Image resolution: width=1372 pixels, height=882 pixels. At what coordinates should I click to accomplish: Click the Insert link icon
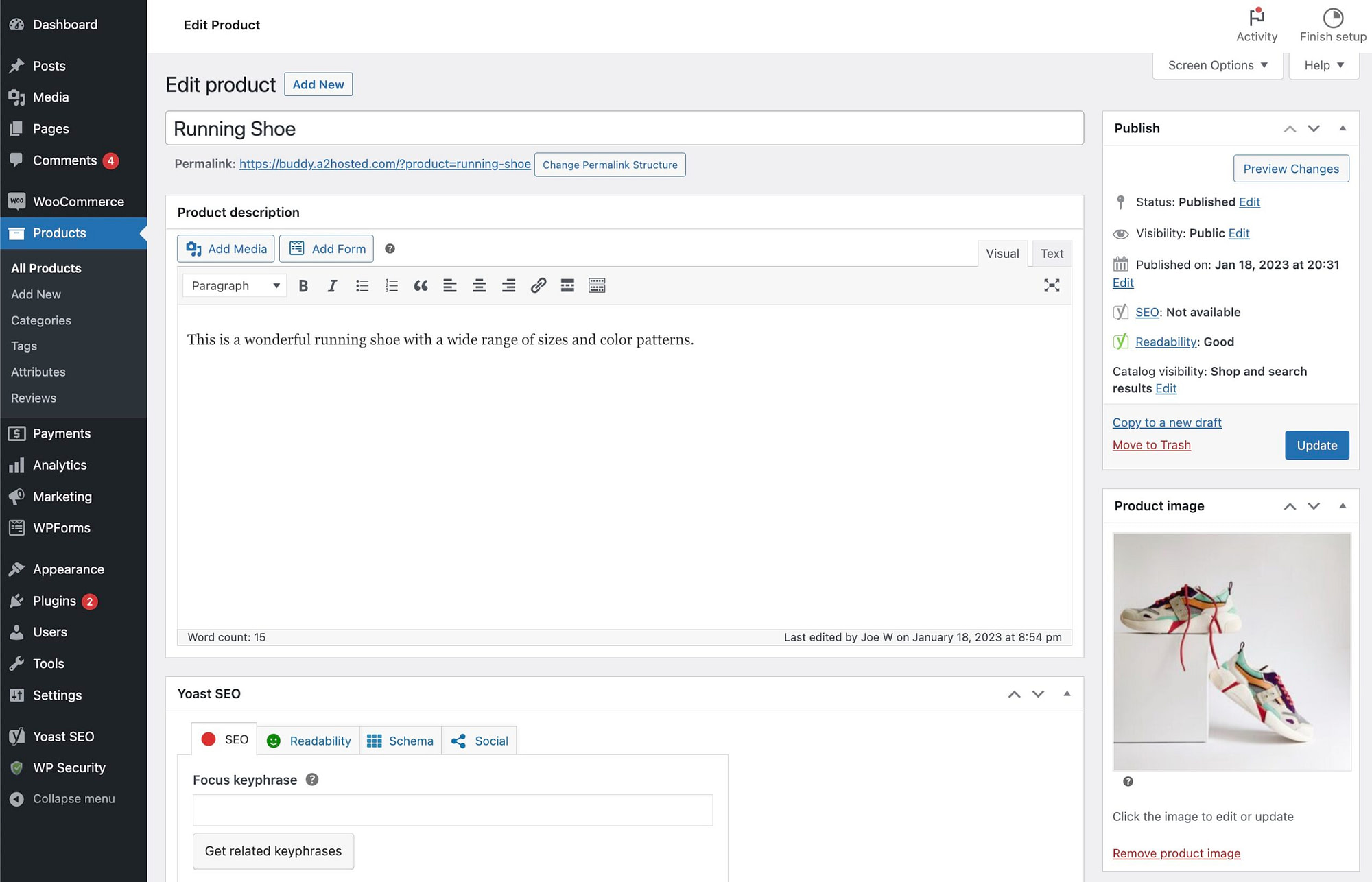(x=536, y=285)
